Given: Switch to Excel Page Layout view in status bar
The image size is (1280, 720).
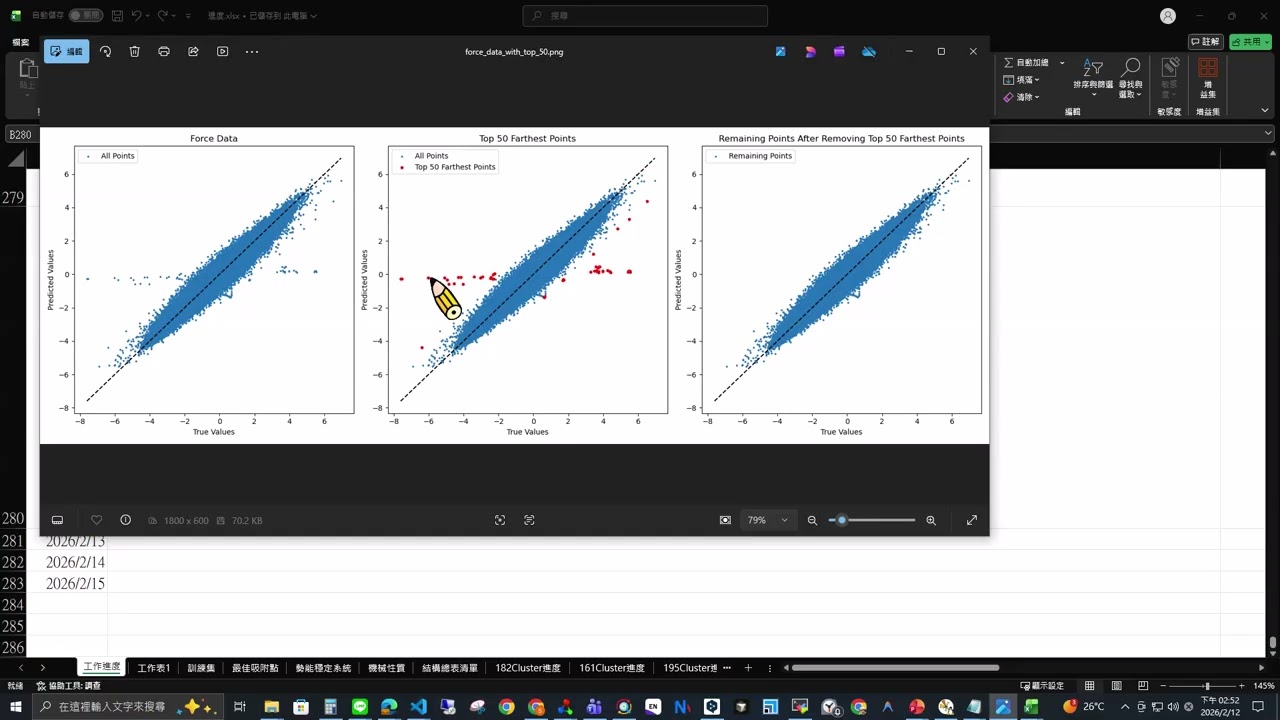Looking at the screenshot, I should (x=1116, y=686).
